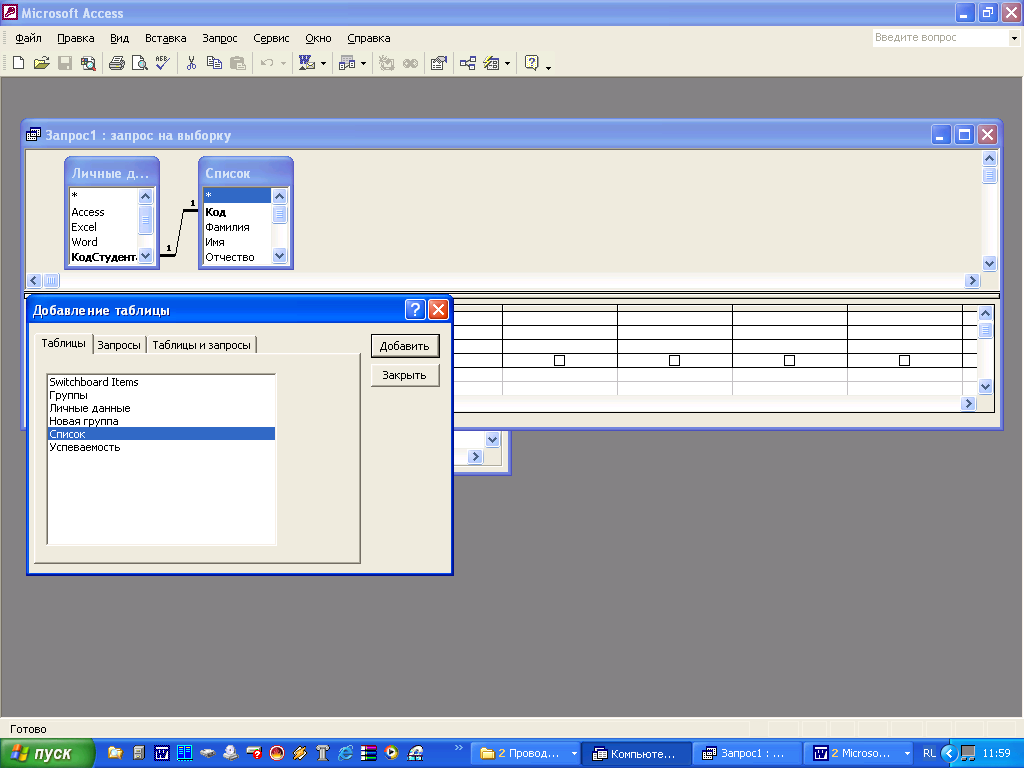Run spelling check with the ABC checkmark icon
Viewport: 1024px width, 768px height.
click(162, 63)
